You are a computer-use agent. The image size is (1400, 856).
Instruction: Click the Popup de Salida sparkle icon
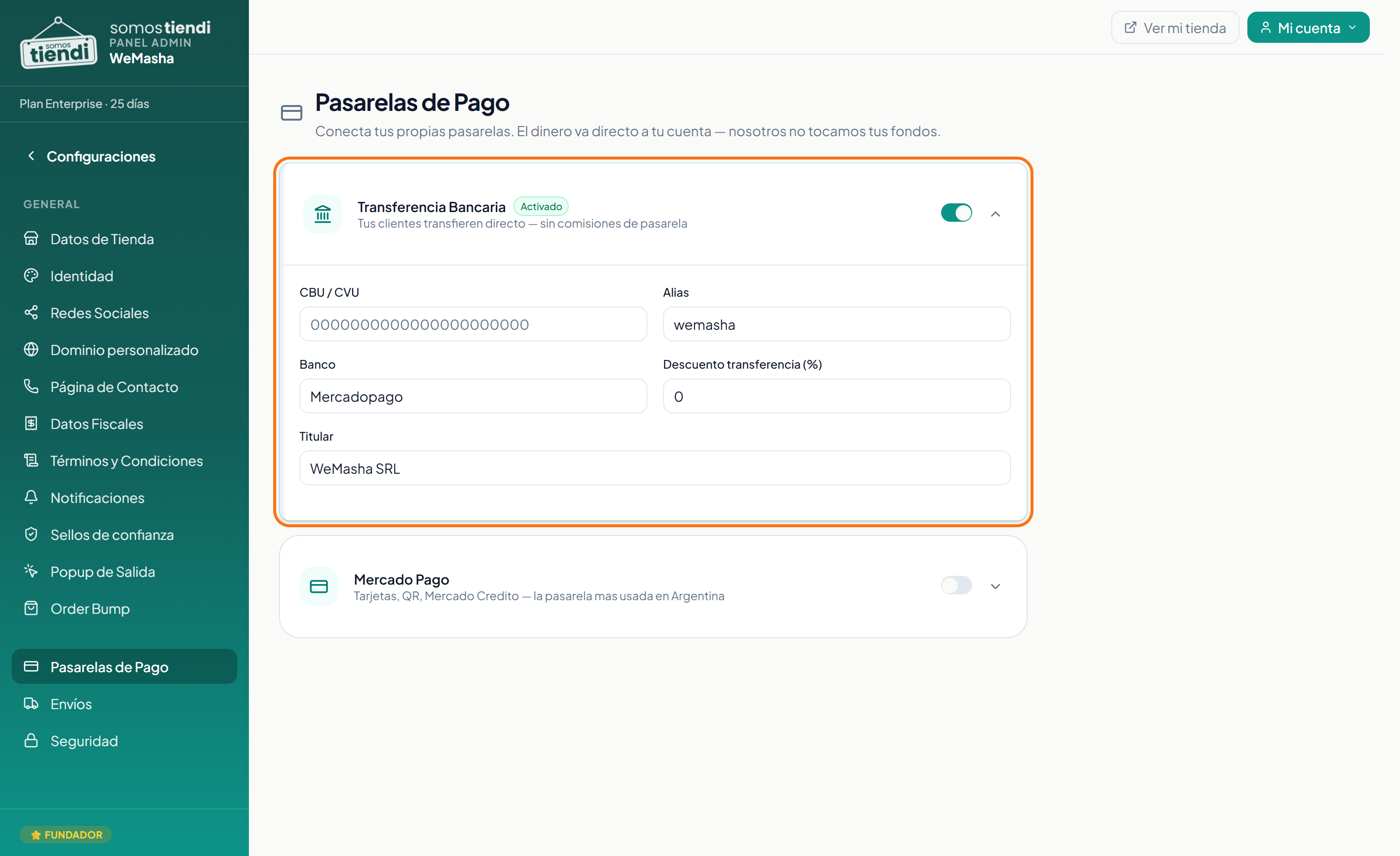[x=31, y=571]
